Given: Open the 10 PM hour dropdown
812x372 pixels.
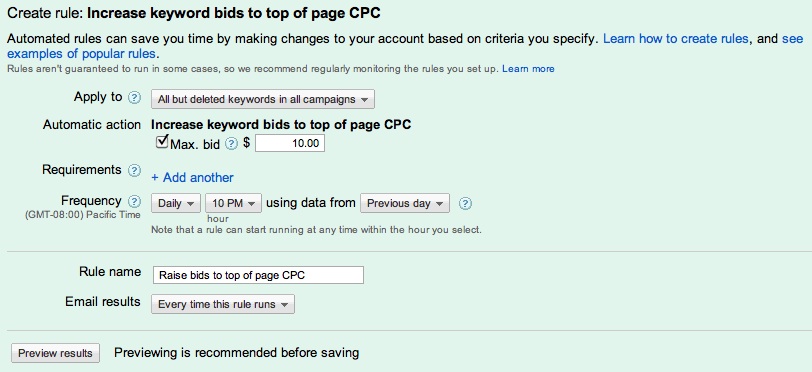Looking at the screenshot, I should 234,203.
